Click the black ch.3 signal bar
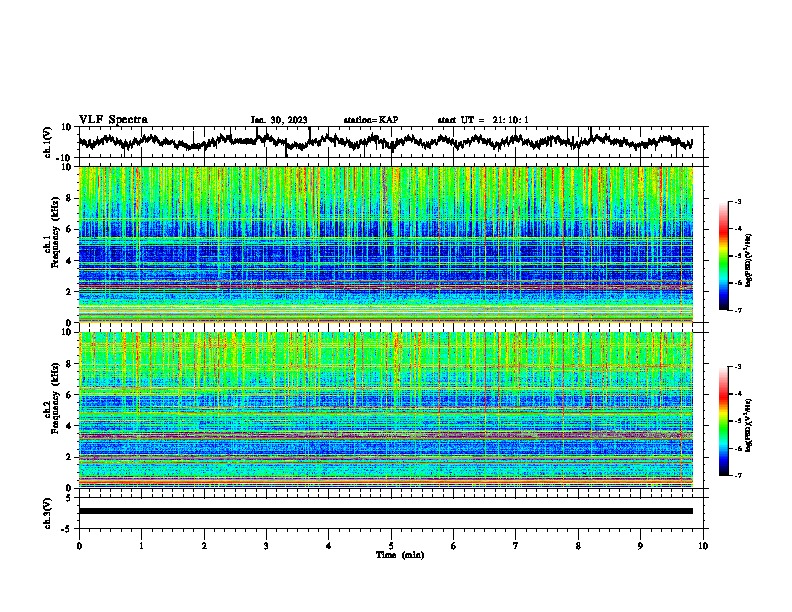 pos(386,511)
